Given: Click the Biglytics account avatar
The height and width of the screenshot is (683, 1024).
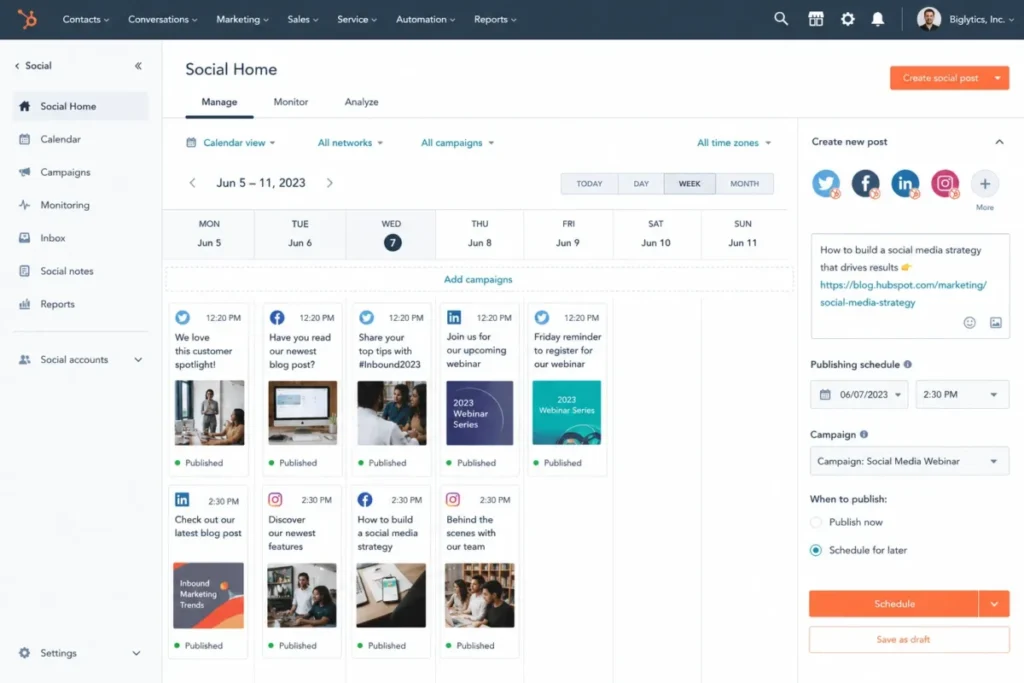Looking at the screenshot, I should [x=928, y=19].
